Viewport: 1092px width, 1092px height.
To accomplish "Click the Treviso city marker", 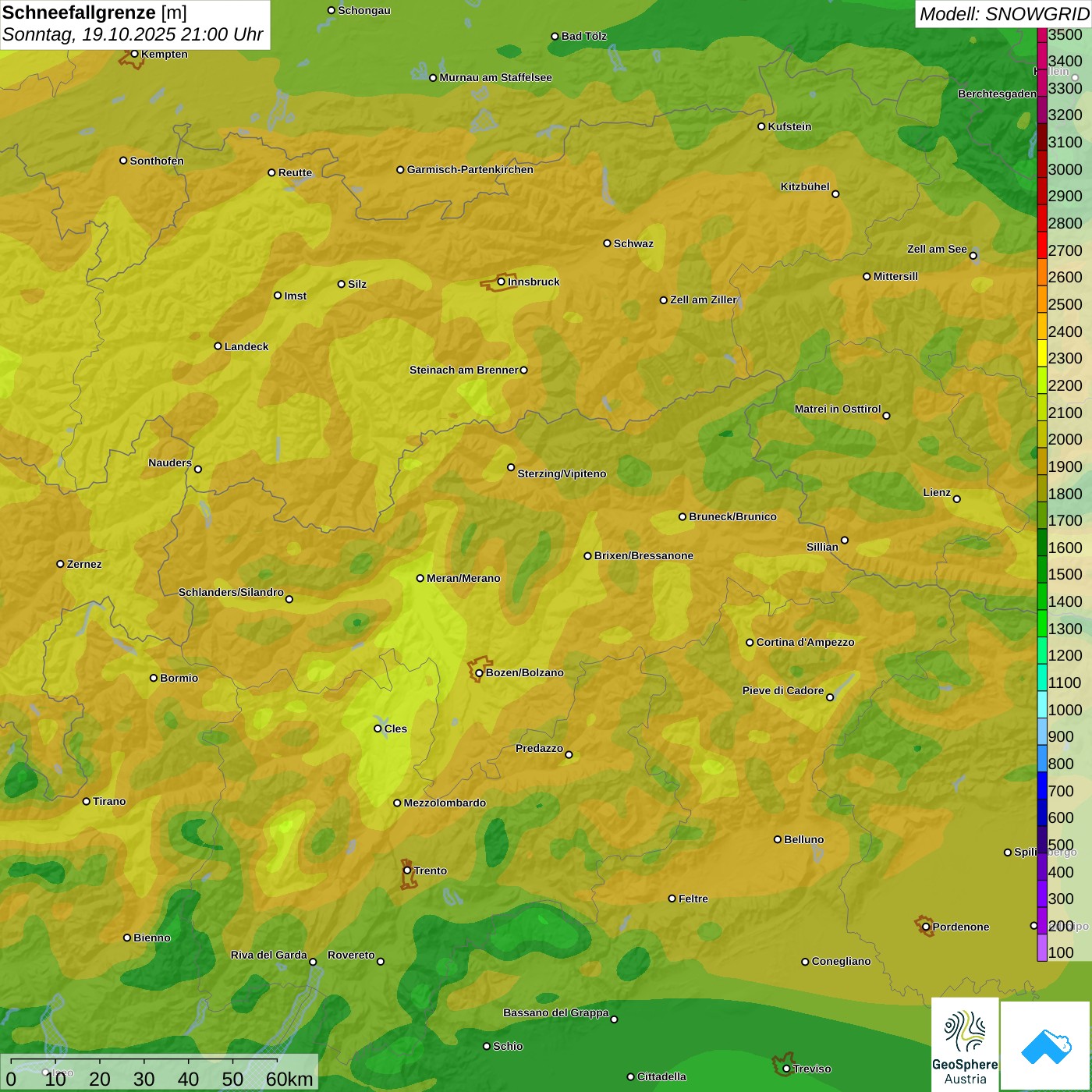I will pos(786,1069).
